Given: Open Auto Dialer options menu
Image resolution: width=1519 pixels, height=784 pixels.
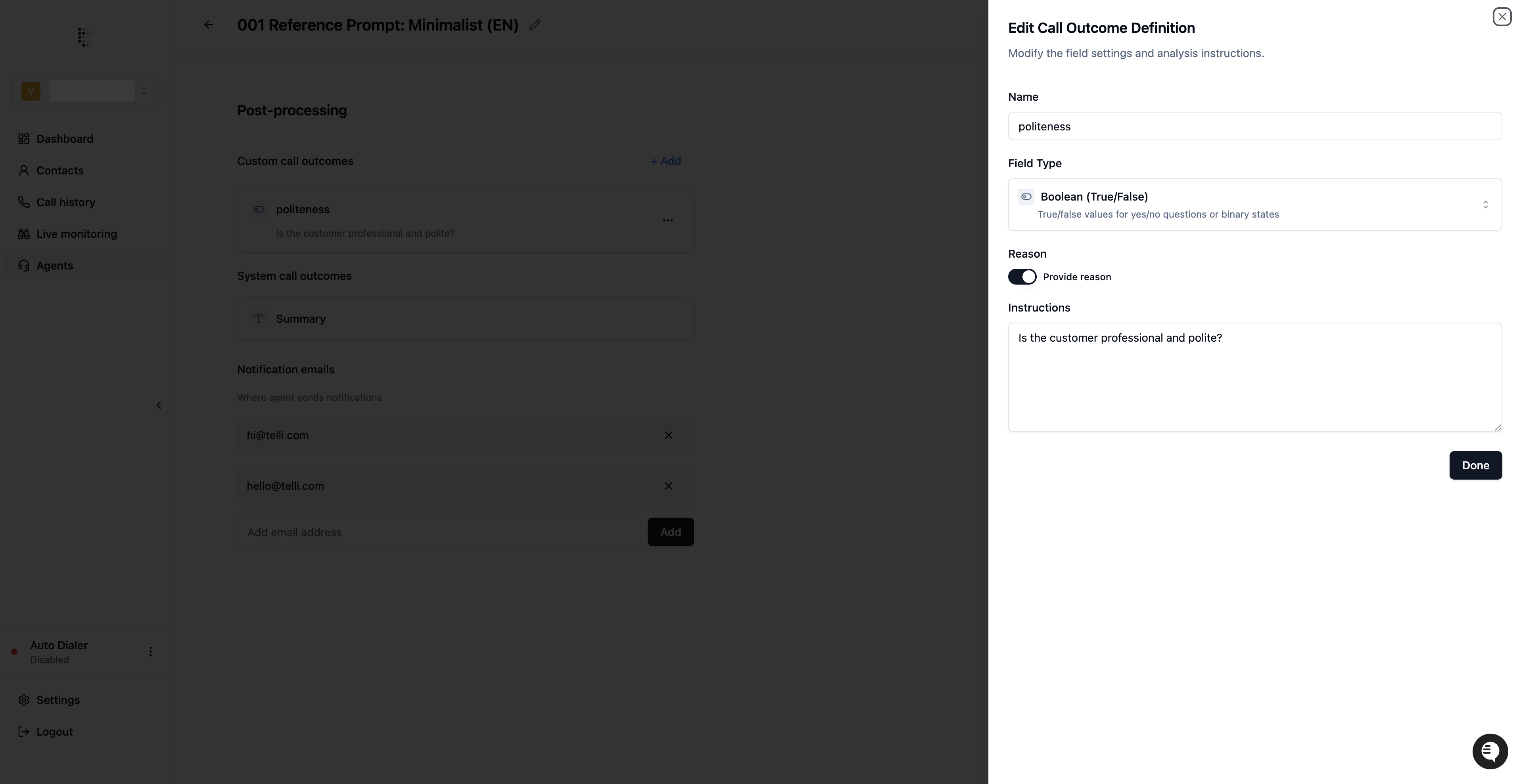Looking at the screenshot, I should click(x=150, y=651).
